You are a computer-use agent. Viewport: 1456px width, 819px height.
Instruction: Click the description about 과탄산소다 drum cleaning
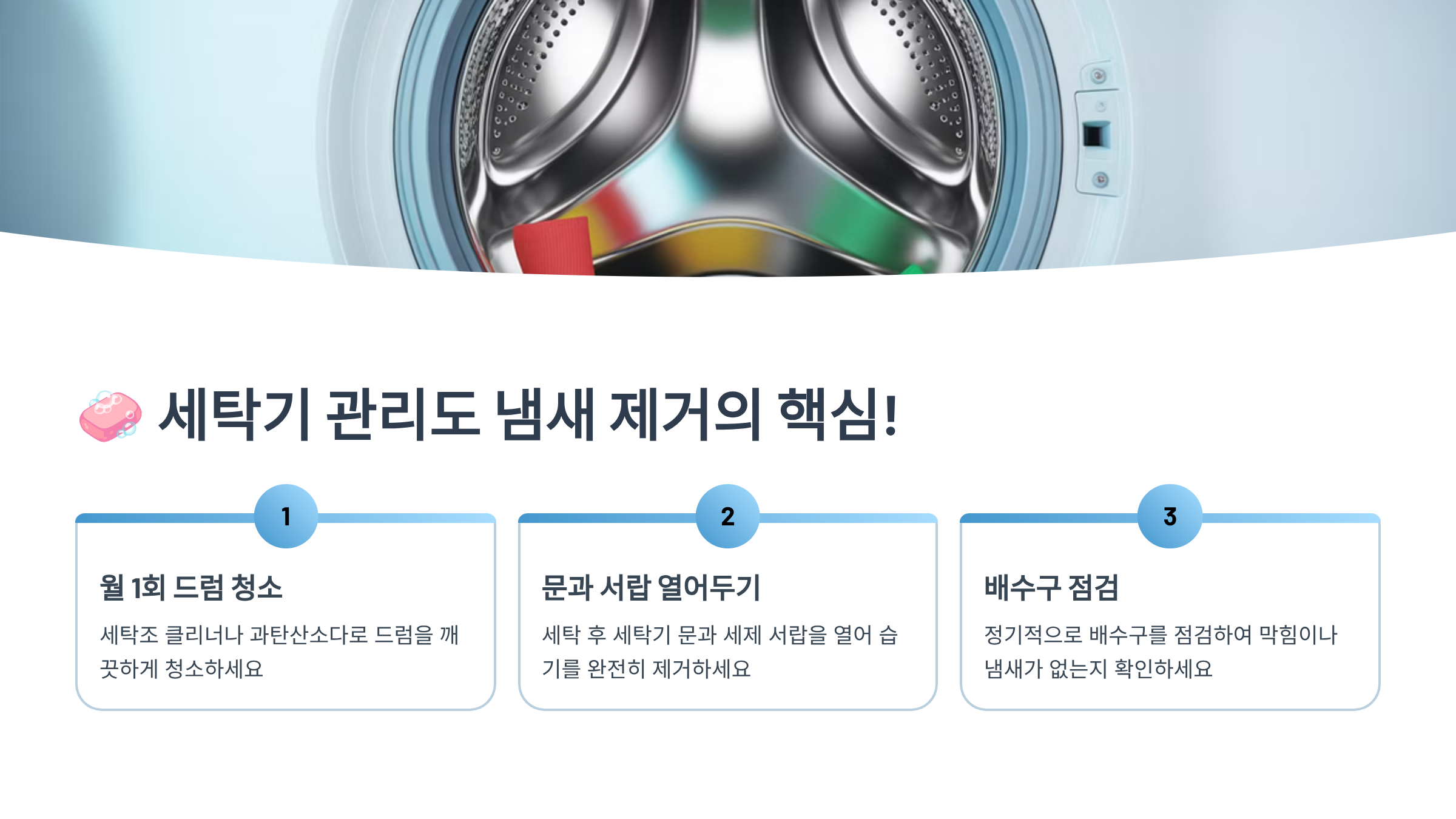pos(280,652)
